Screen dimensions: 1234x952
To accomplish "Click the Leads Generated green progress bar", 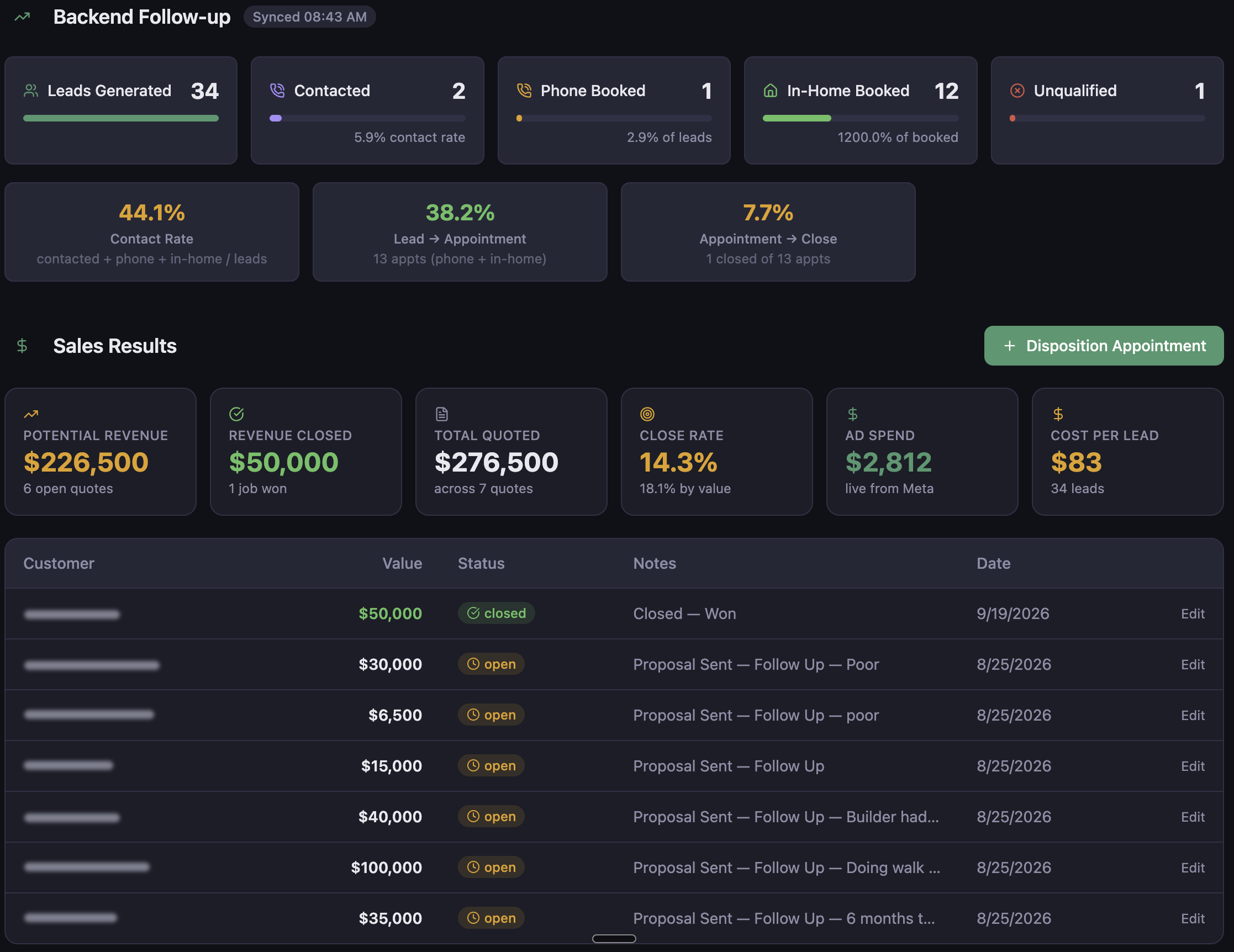I will pyautogui.click(x=121, y=118).
